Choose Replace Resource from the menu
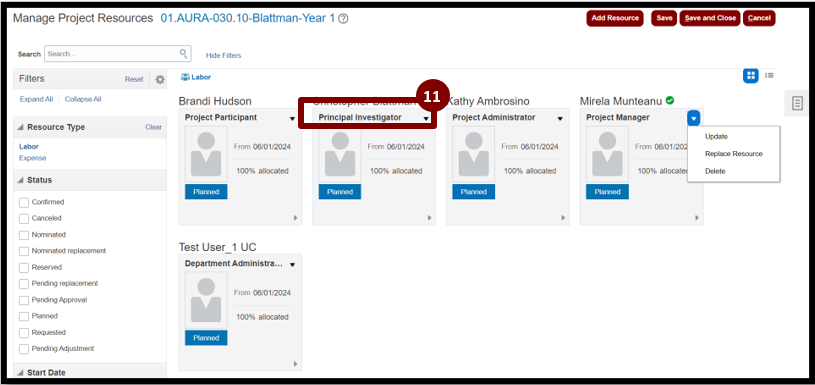Image resolution: width=815 pixels, height=385 pixels. tap(733, 154)
